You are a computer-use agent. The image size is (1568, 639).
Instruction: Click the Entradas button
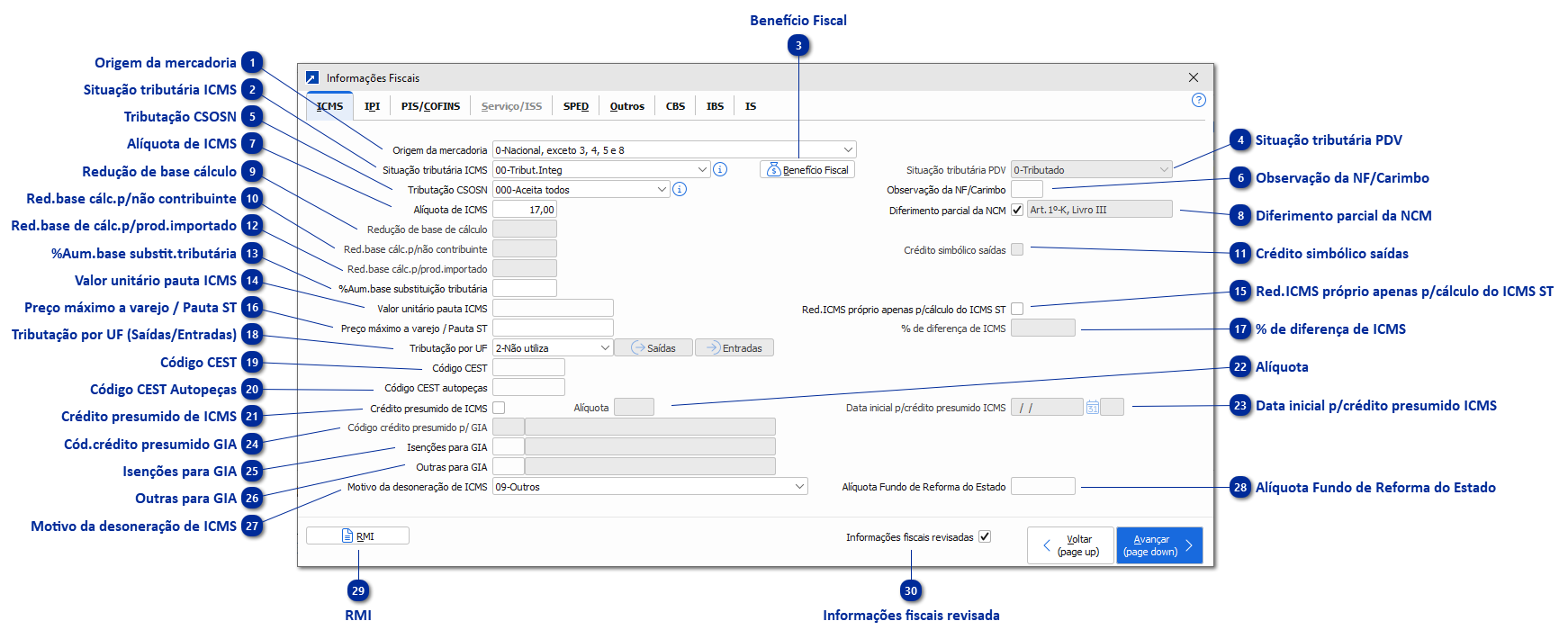coord(734,348)
